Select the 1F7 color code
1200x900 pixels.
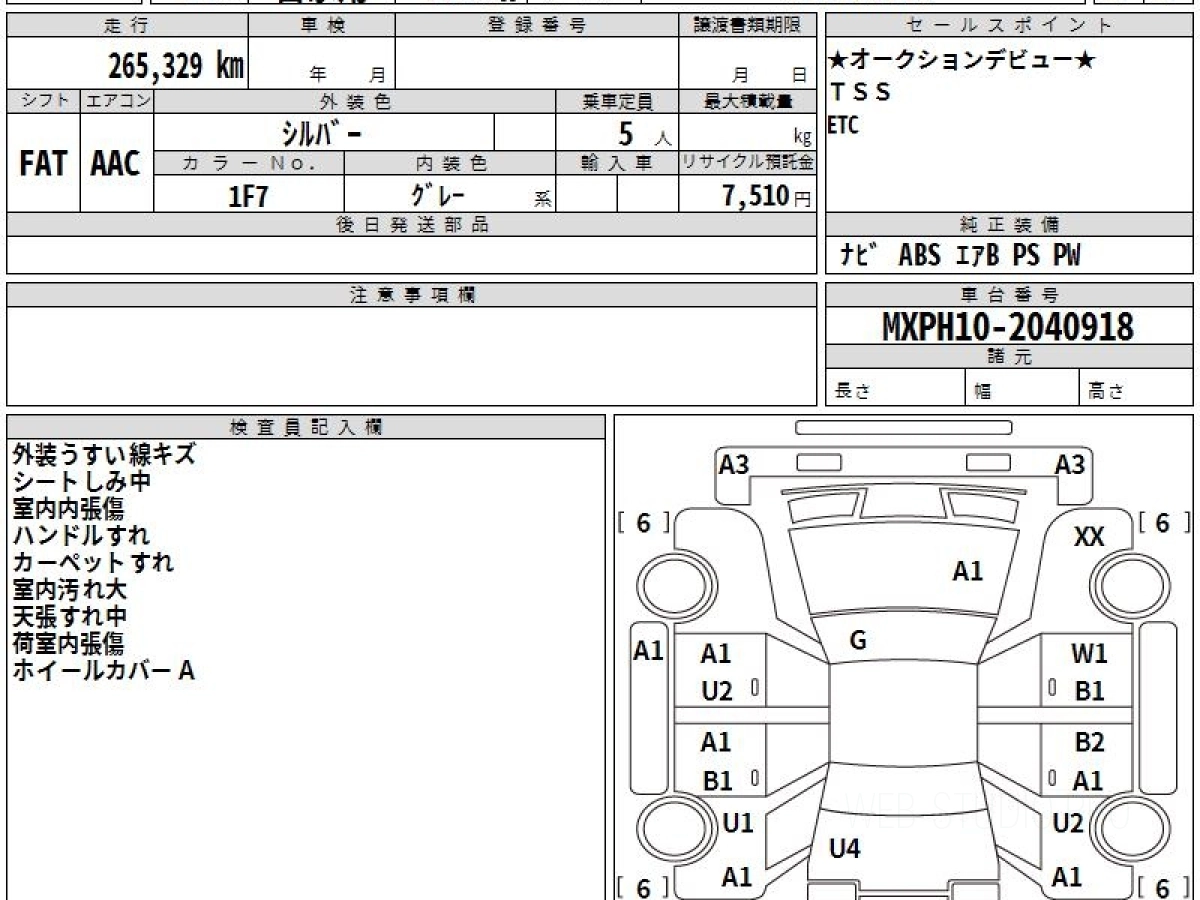pyautogui.click(x=249, y=195)
